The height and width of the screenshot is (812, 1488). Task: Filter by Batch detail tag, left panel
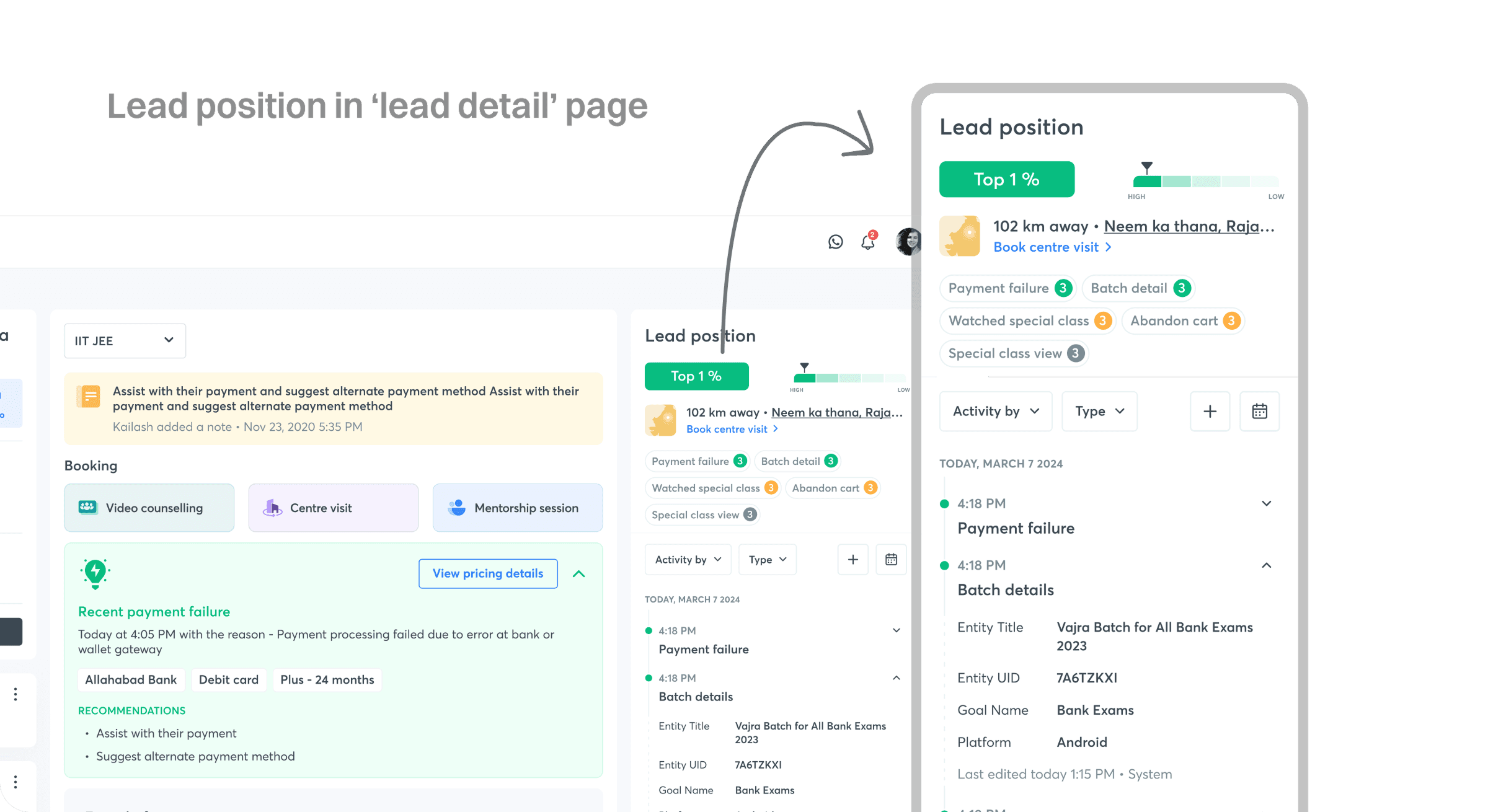click(x=798, y=461)
